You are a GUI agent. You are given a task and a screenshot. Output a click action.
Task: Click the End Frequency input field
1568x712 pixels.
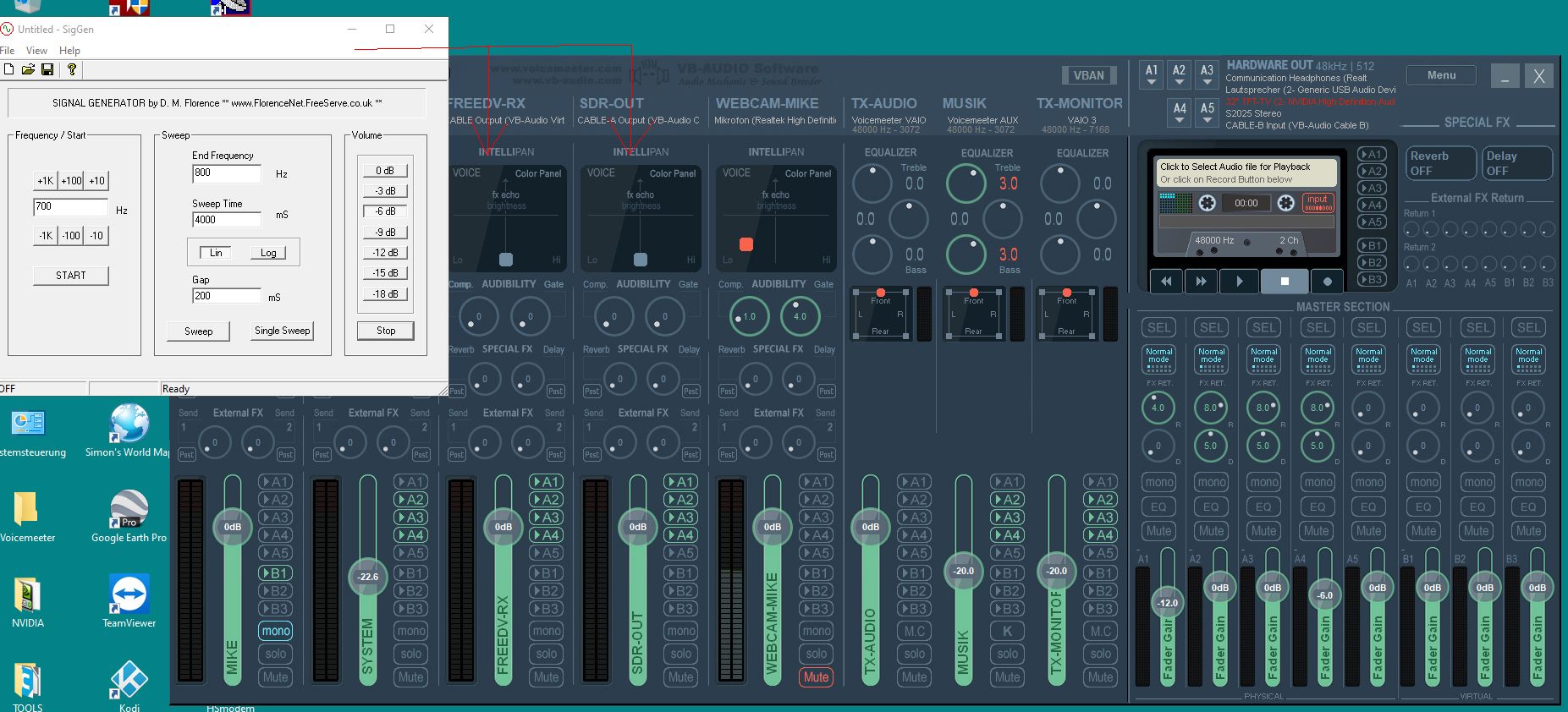(x=227, y=173)
